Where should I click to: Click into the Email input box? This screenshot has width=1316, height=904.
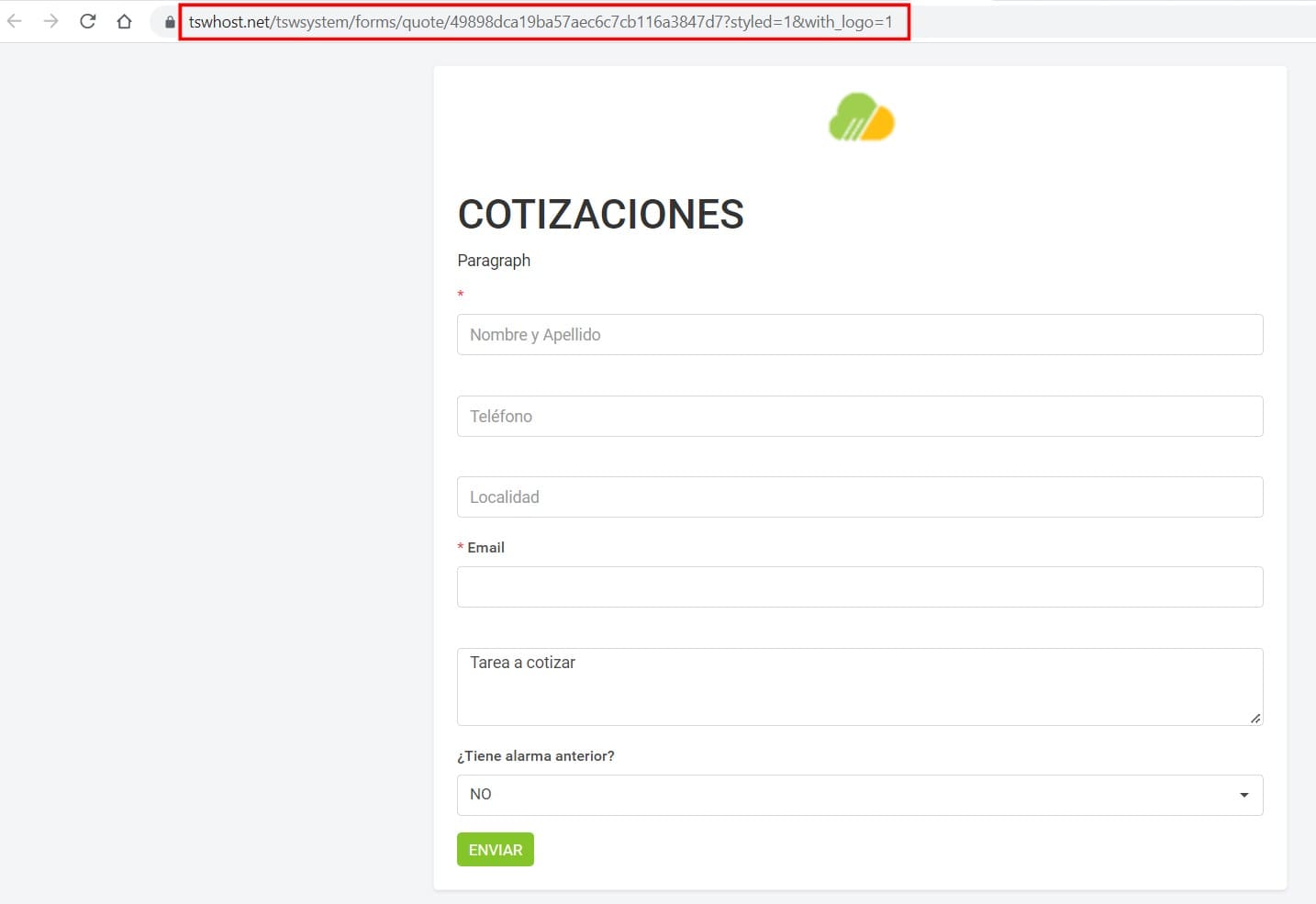coord(860,587)
